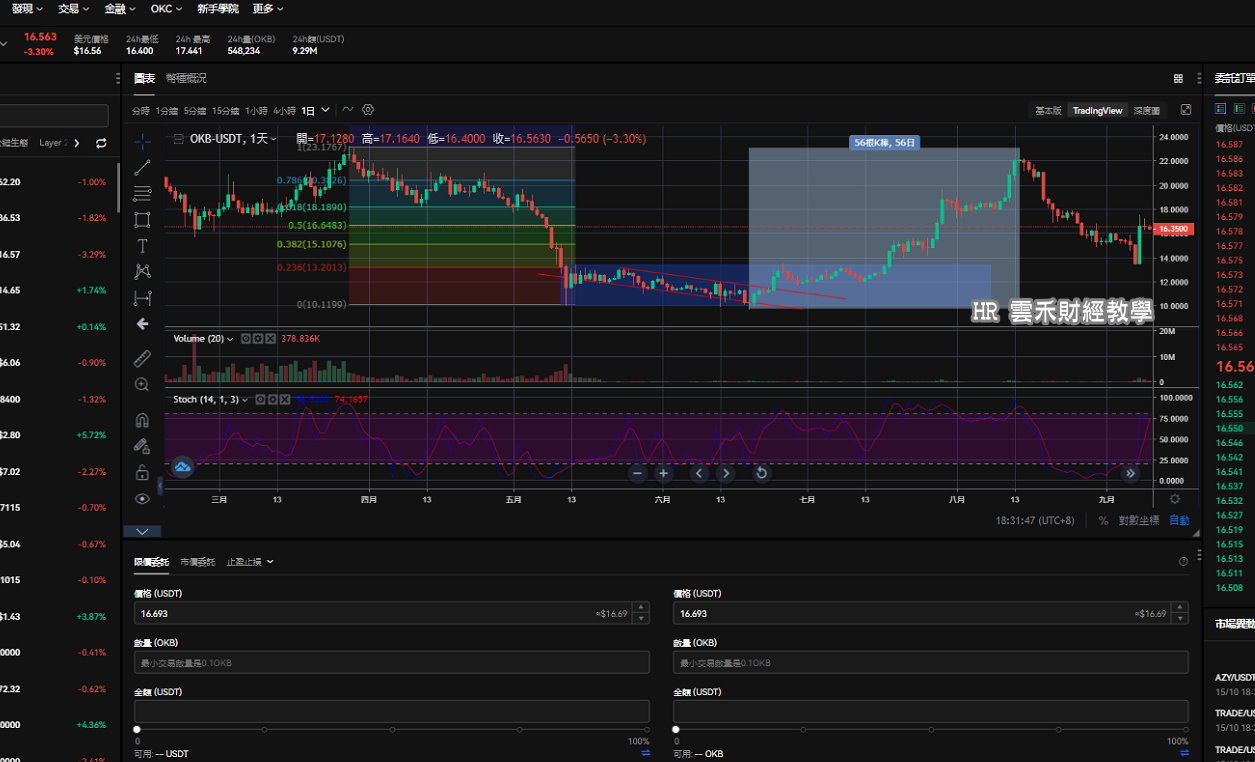The height and width of the screenshot is (762, 1255).
Task: Select the ruler measure tool
Action: pyautogui.click(x=142, y=357)
